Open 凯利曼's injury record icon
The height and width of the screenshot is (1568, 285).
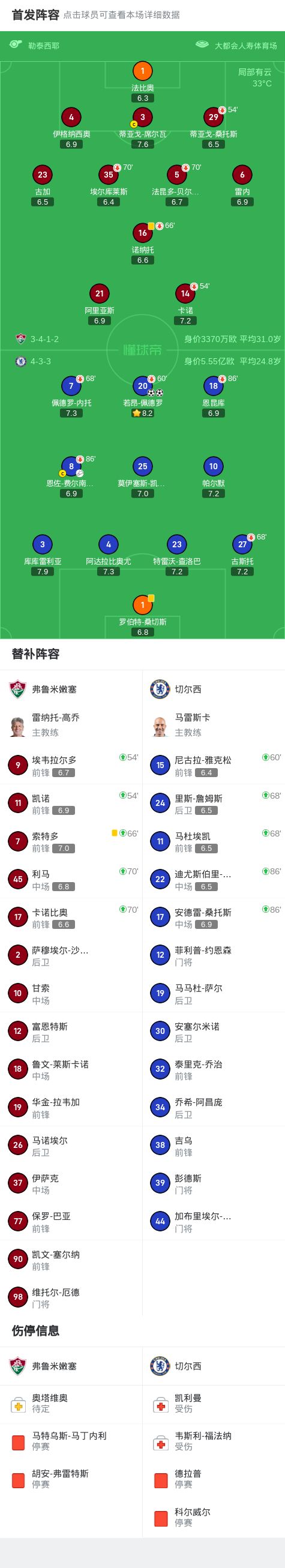point(161,1405)
